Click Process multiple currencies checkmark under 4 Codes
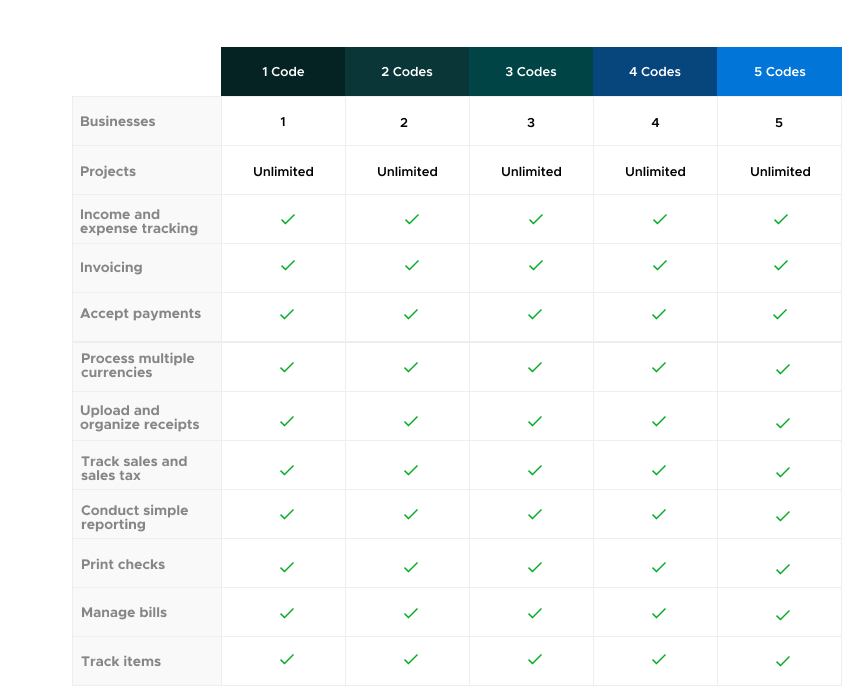Viewport: 859px width, 700px height. [x=659, y=367]
